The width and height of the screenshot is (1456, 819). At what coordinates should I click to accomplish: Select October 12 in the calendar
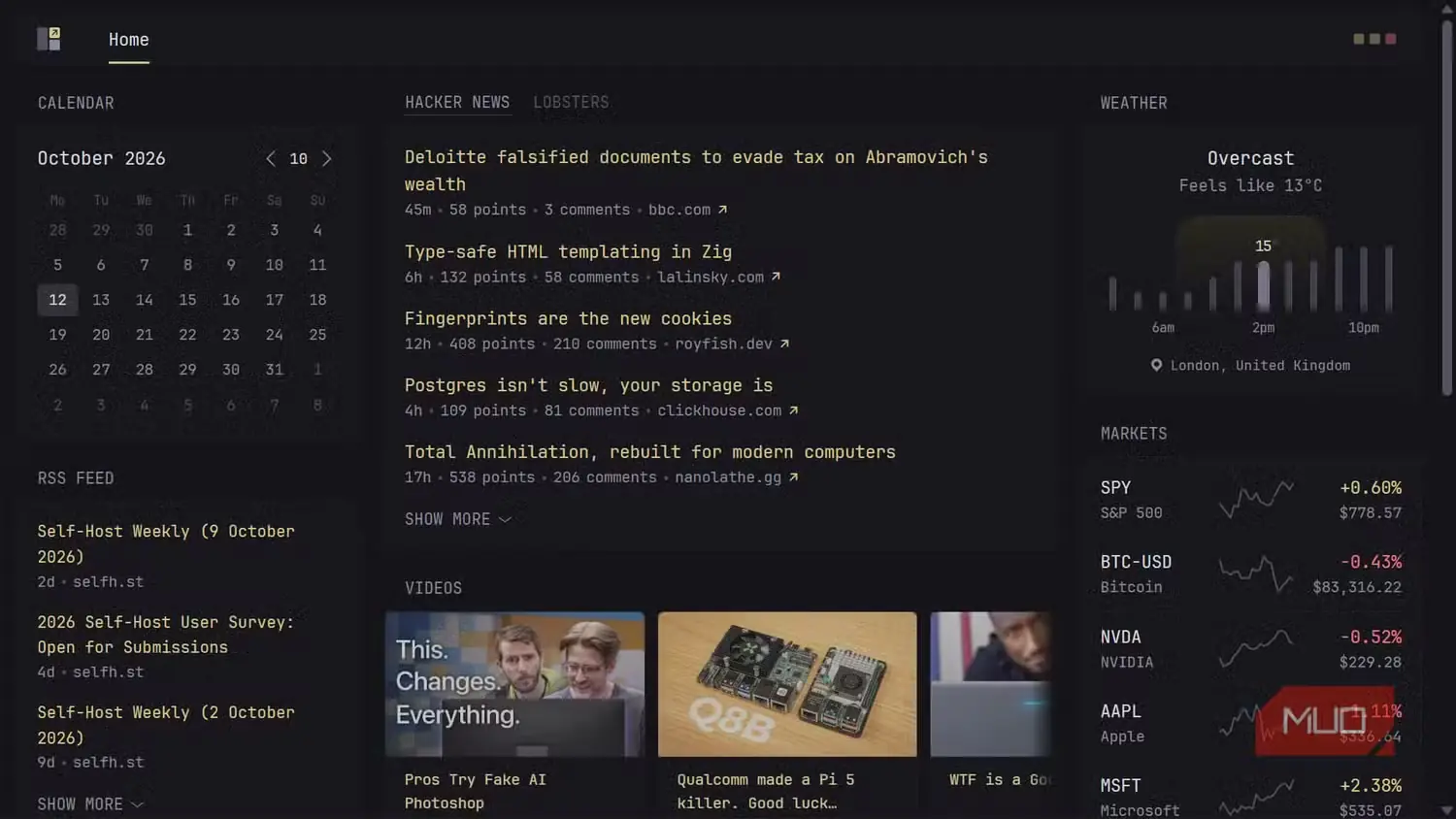(57, 300)
